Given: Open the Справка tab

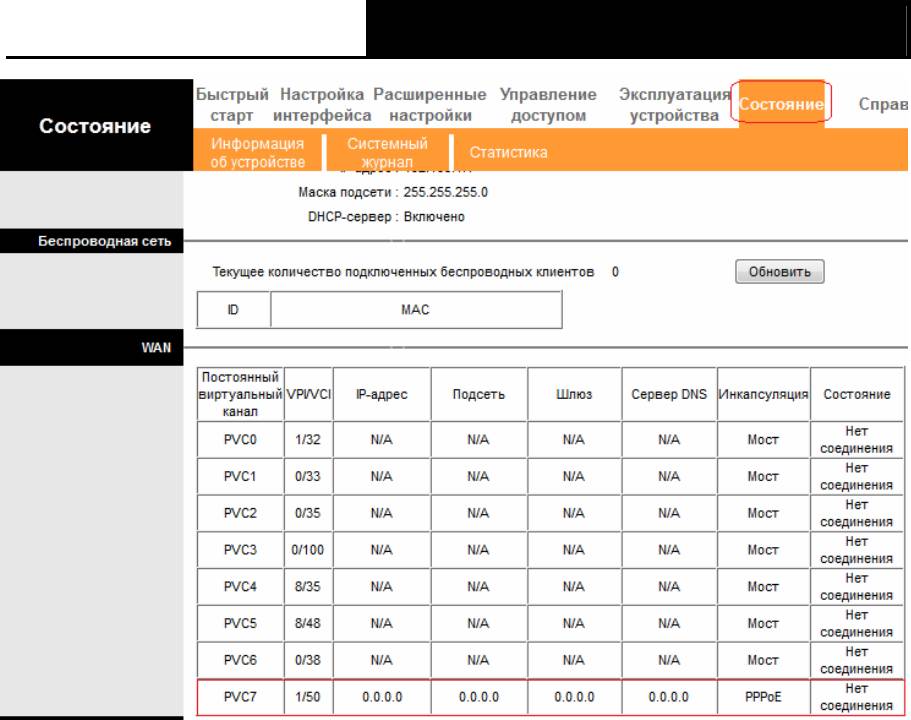Looking at the screenshot, I should coord(883,104).
